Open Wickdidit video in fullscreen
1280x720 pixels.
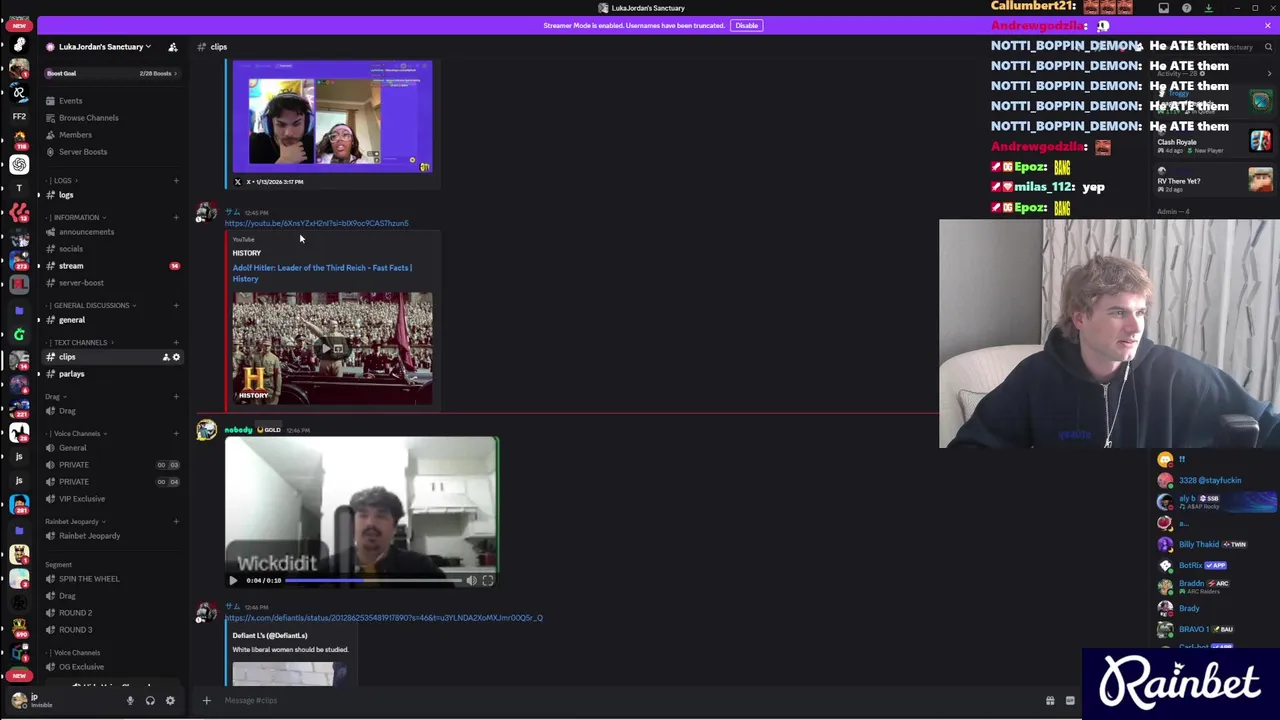click(x=488, y=581)
